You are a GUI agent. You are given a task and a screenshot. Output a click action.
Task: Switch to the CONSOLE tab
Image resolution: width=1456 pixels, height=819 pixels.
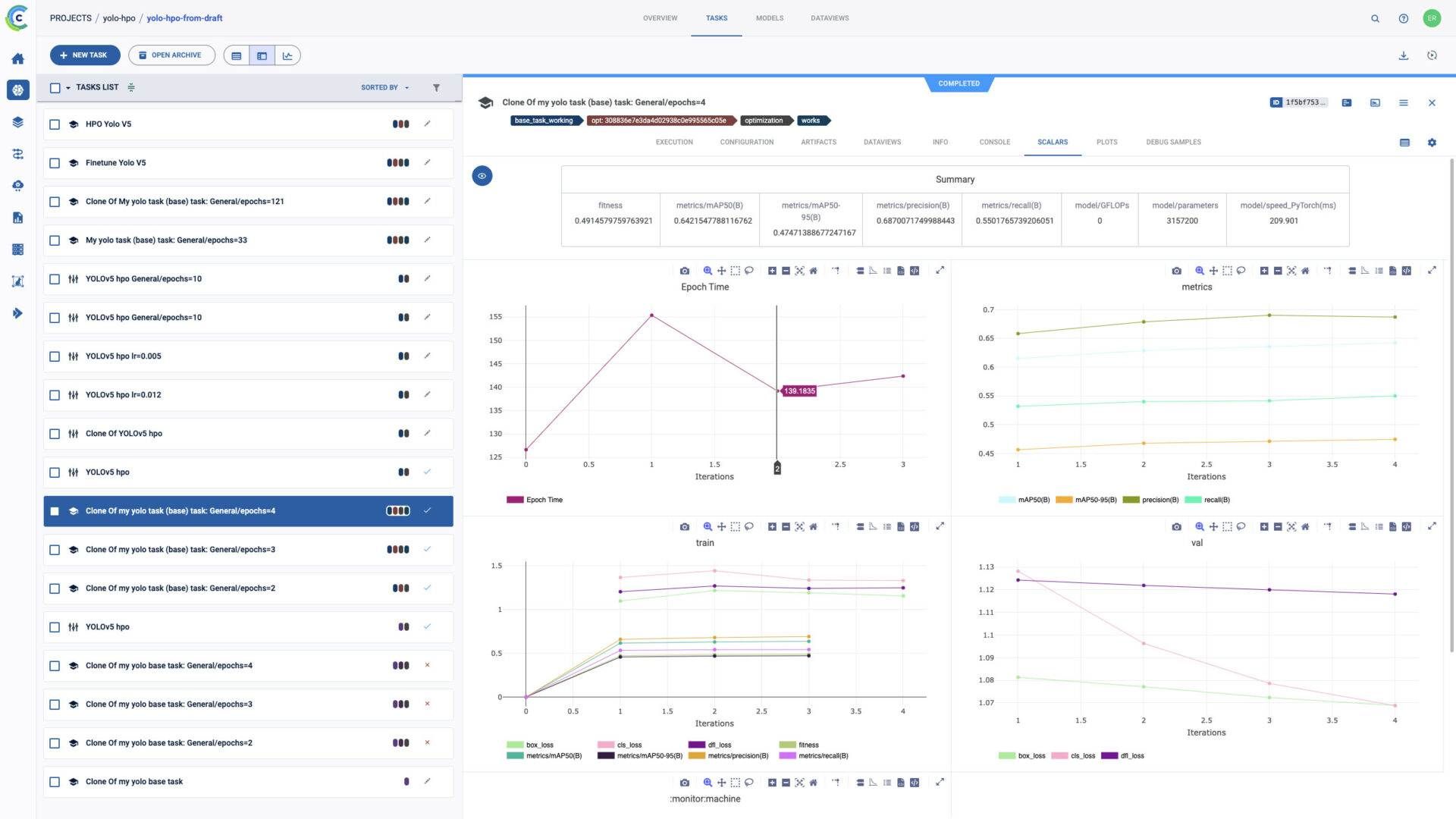coord(994,142)
